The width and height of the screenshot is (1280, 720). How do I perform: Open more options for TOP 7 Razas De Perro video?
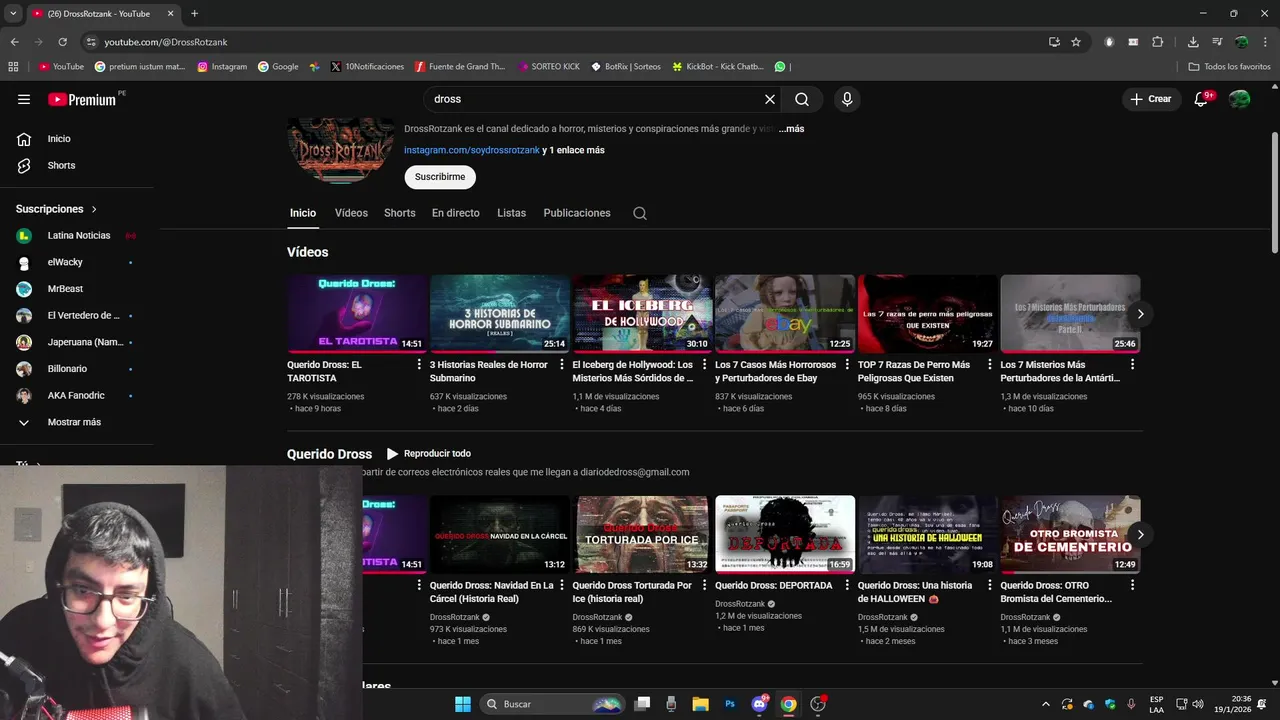tap(990, 365)
